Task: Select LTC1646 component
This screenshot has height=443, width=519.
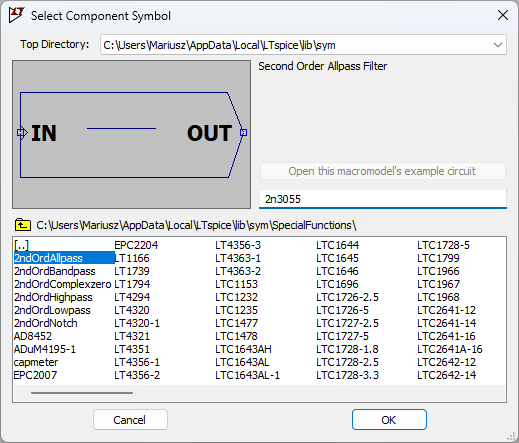Action: [337, 271]
